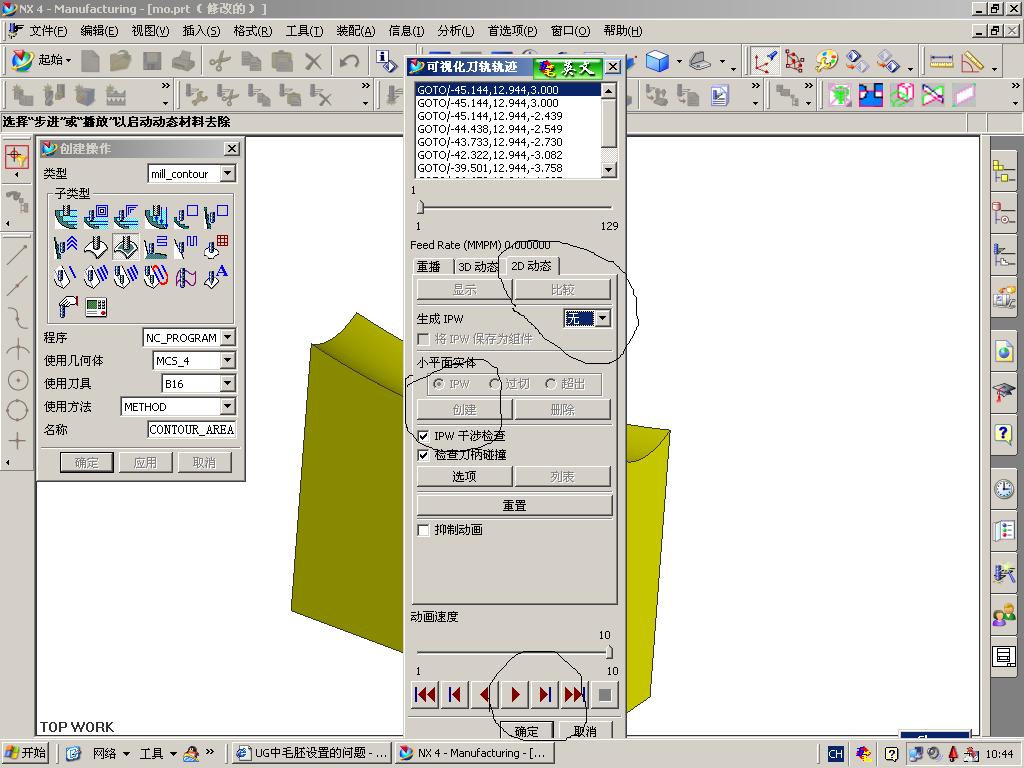
Task: Open the 程序 NC_PROGRAM dropdown
Action: click(227, 337)
